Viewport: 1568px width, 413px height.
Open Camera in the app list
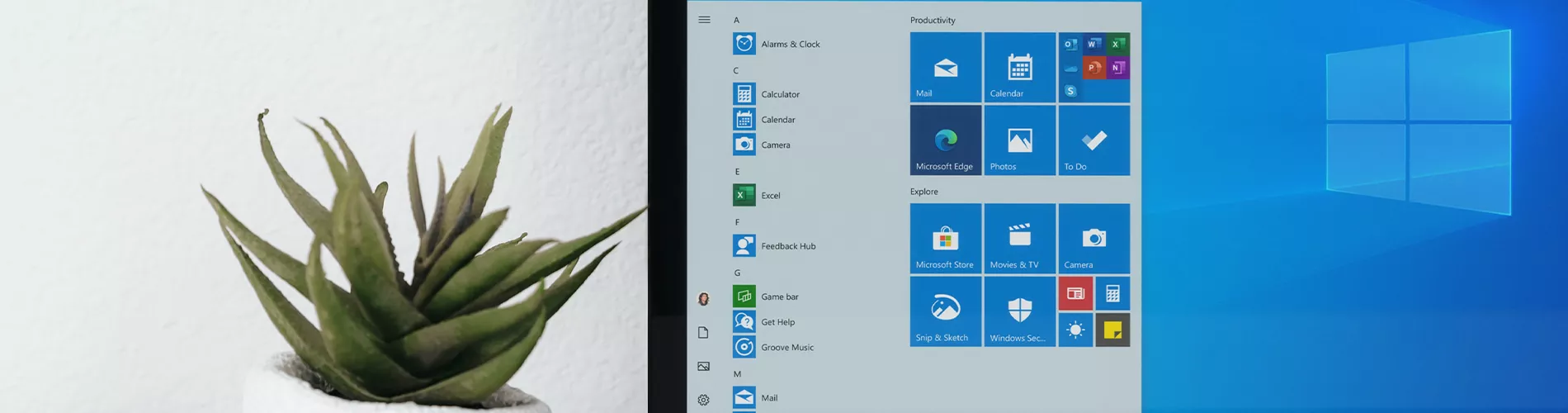coord(762,145)
